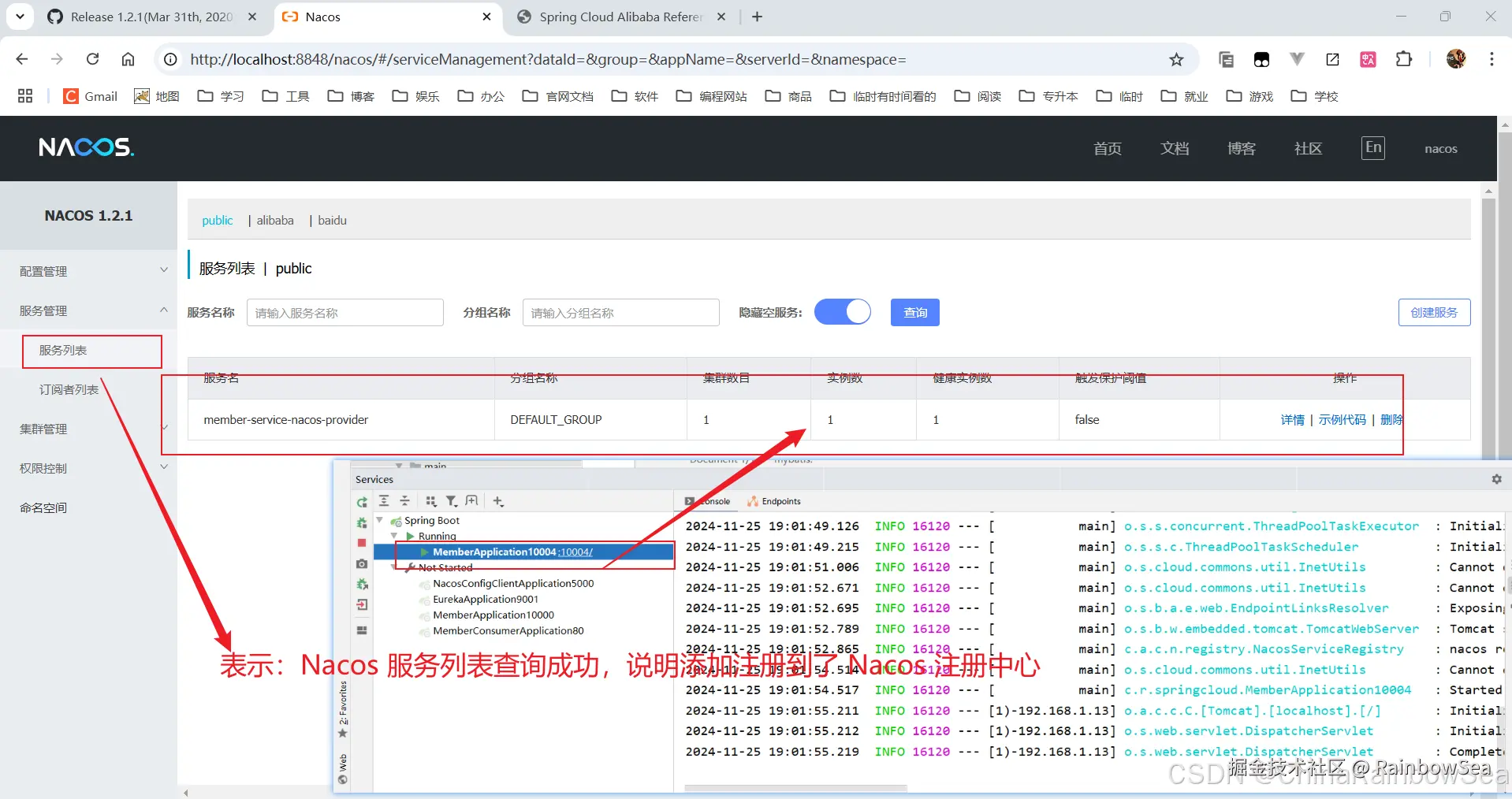Open 订阅者列表 in the sidebar
Image resolution: width=1512 pixels, height=799 pixels.
click(69, 389)
